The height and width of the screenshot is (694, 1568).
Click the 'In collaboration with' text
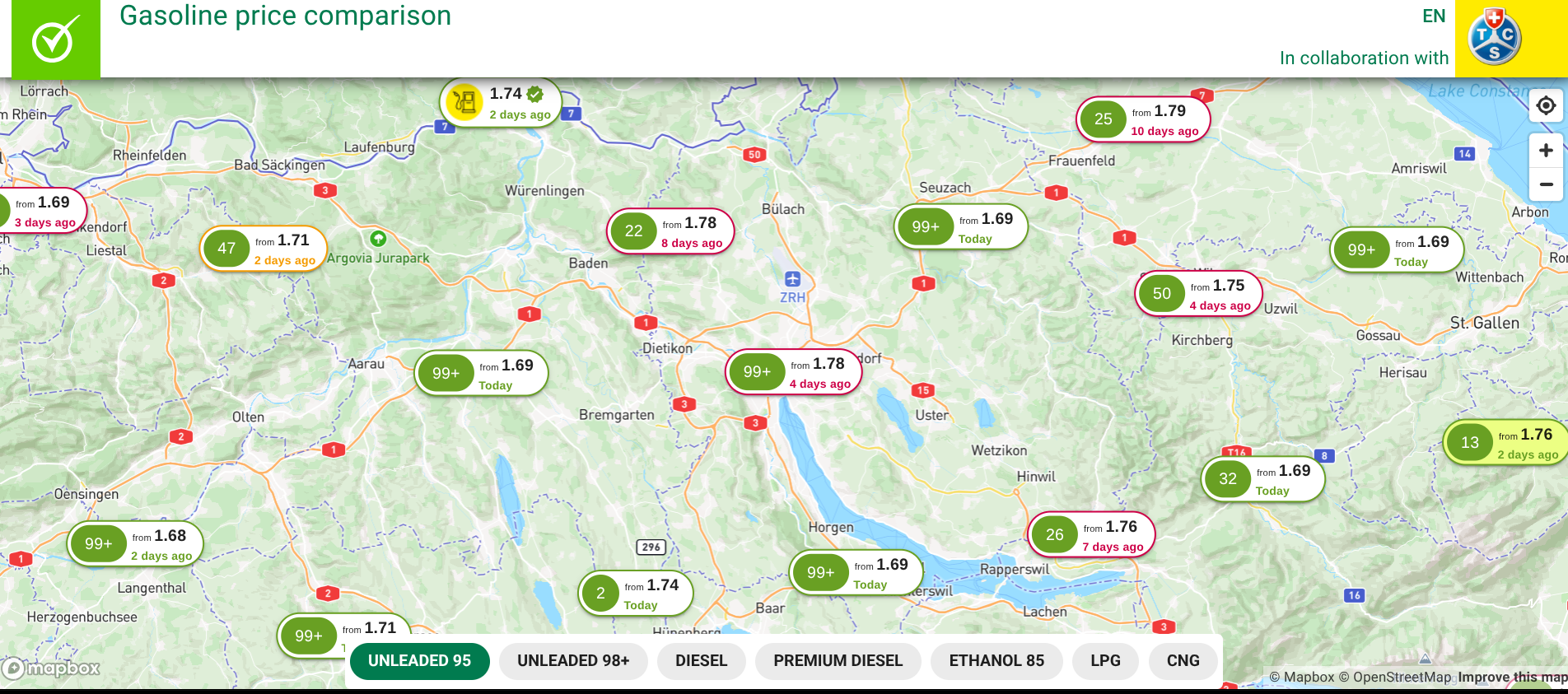[x=1364, y=58]
